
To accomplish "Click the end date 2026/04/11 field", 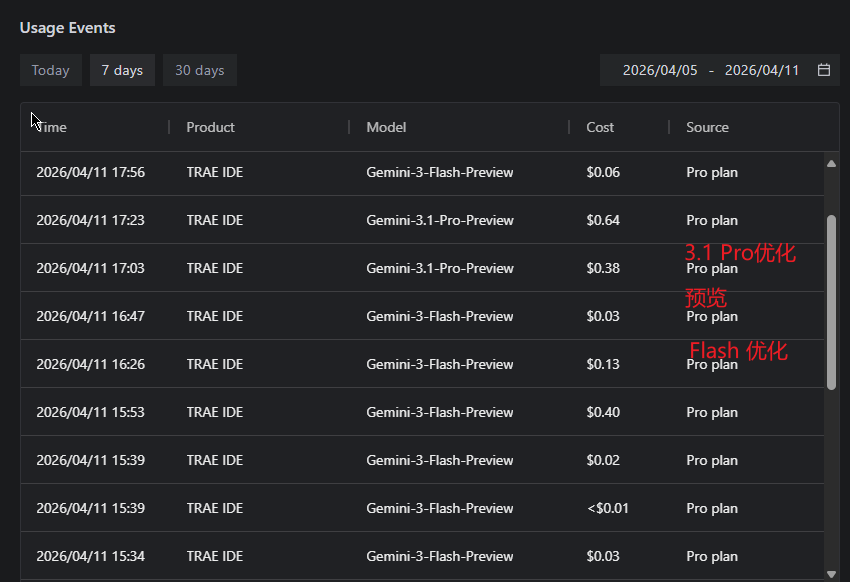I will (762, 70).
